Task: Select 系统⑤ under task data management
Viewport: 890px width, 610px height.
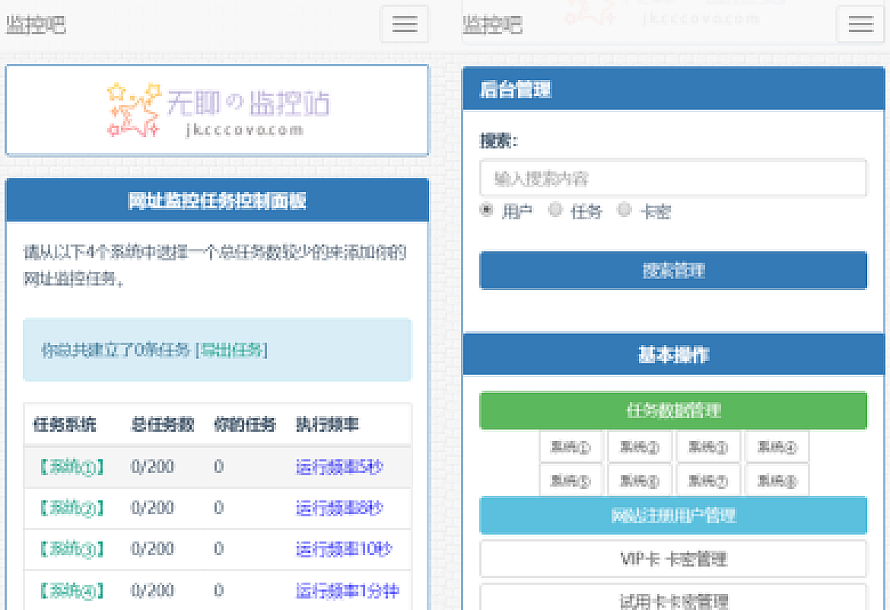Action: point(571,480)
